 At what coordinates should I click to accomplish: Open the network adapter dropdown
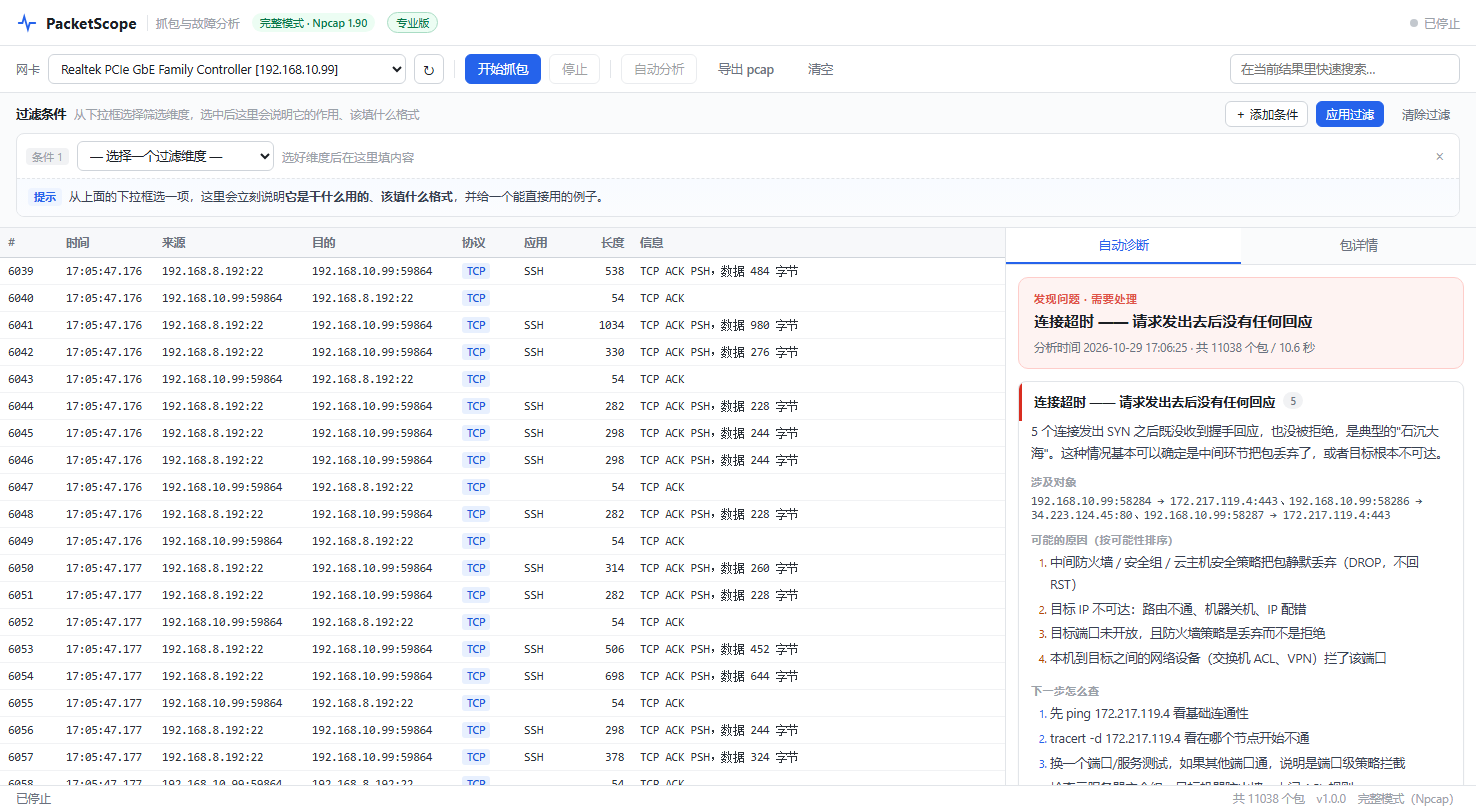227,69
